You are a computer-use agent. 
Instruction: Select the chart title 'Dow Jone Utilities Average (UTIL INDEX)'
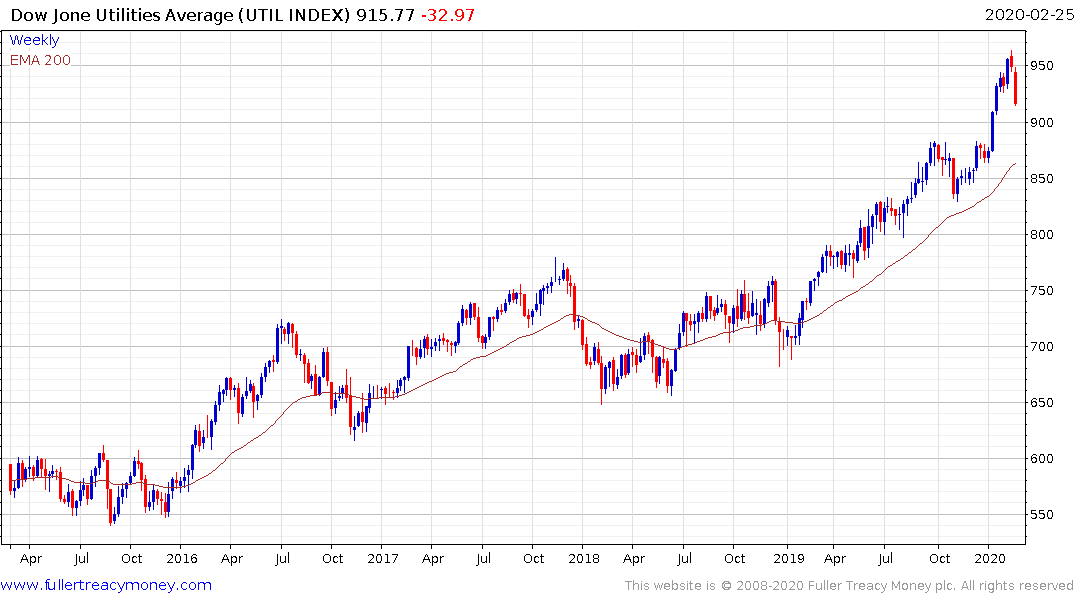click(x=180, y=15)
